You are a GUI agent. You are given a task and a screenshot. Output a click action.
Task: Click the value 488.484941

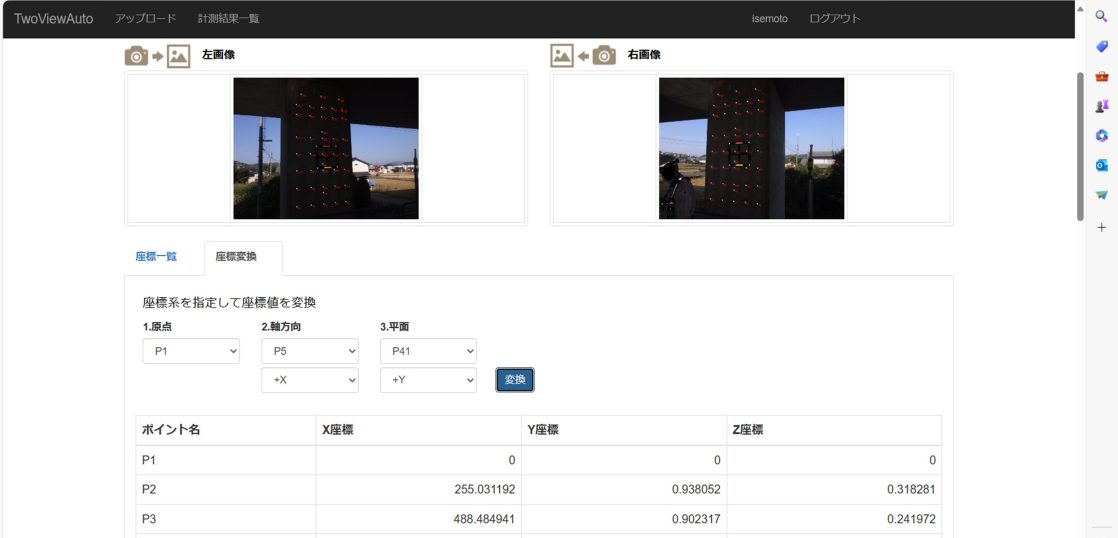pyautogui.click(x=485, y=519)
